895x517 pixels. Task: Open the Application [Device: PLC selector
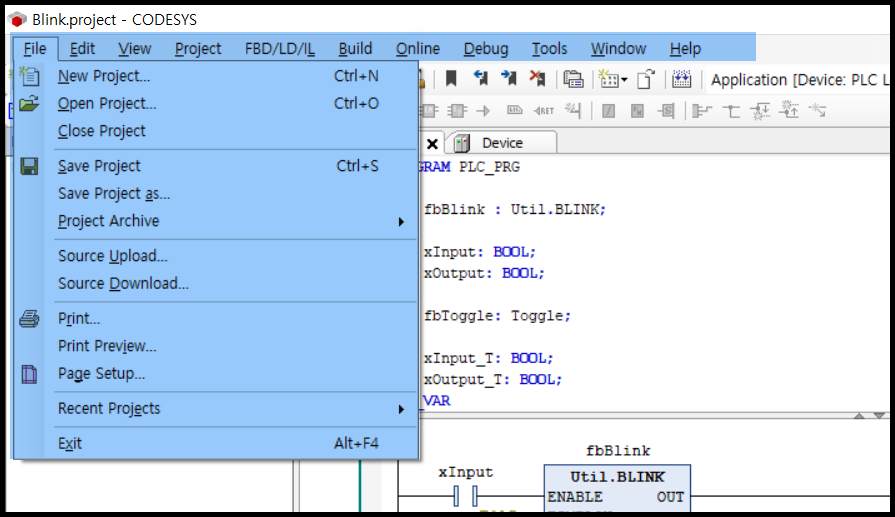tap(800, 80)
